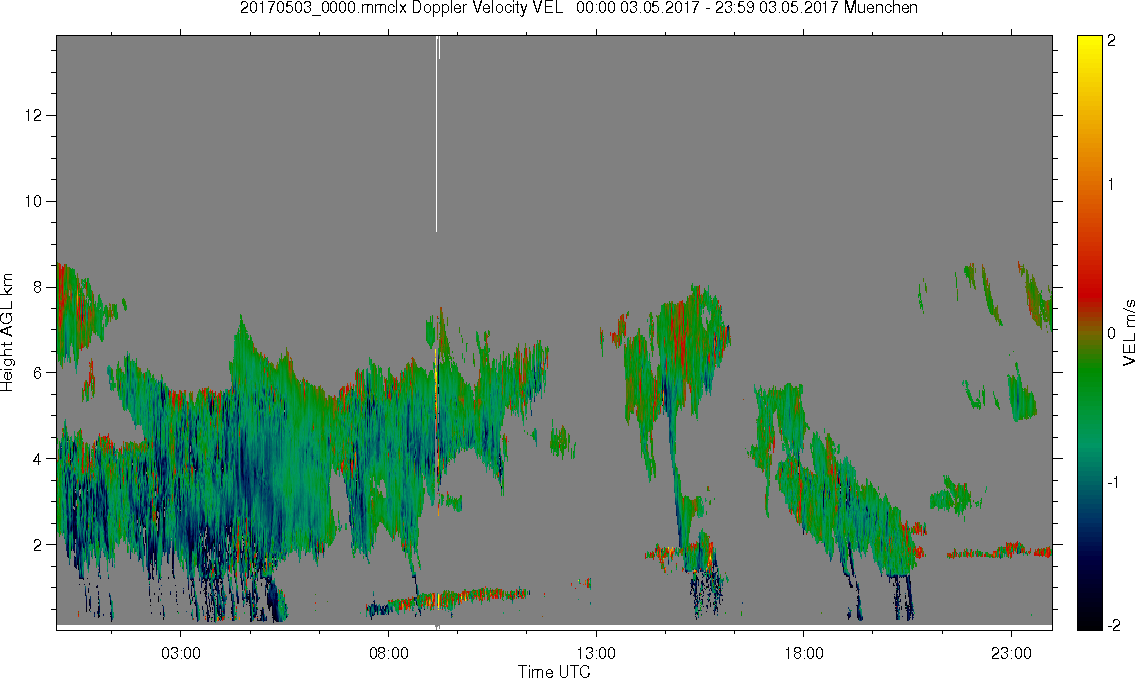Click the 2 km height tick label
1135x678 pixels.
[38, 545]
